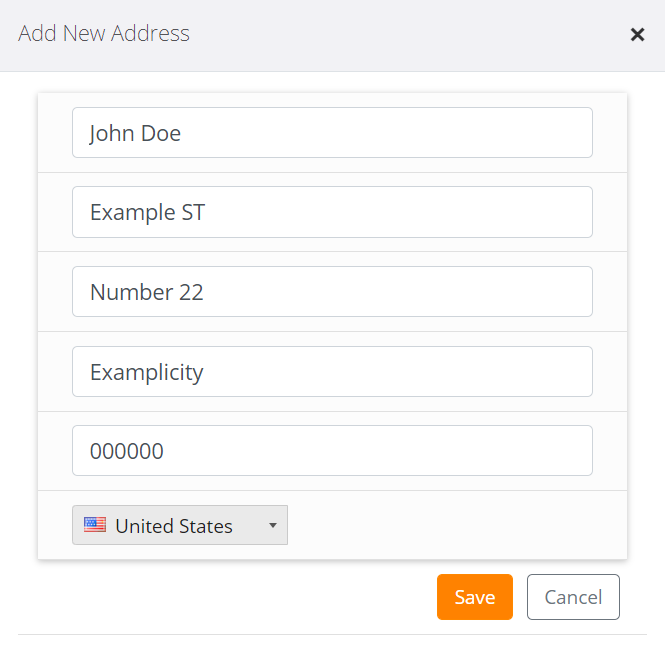The height and width of the screenshot is (651, 665).
Task: Cancel adding the address
Action: point(573,597)
